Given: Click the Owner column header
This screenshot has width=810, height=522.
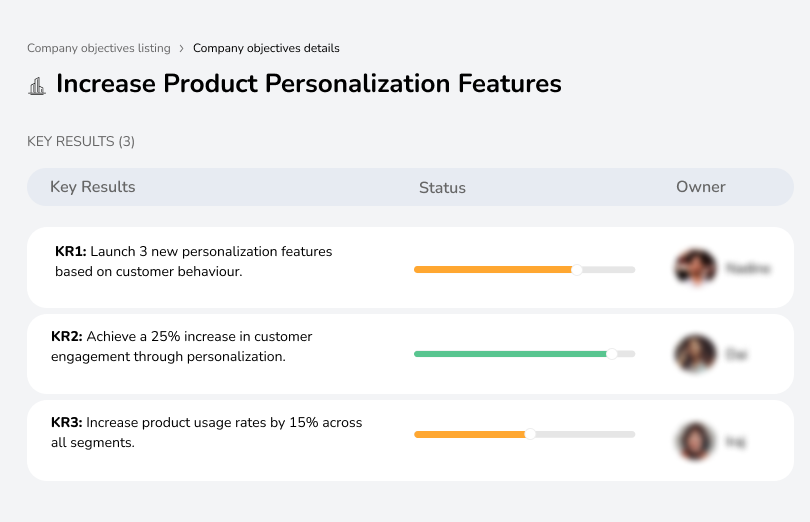Looking at the screenshot, I should point(700,187).
